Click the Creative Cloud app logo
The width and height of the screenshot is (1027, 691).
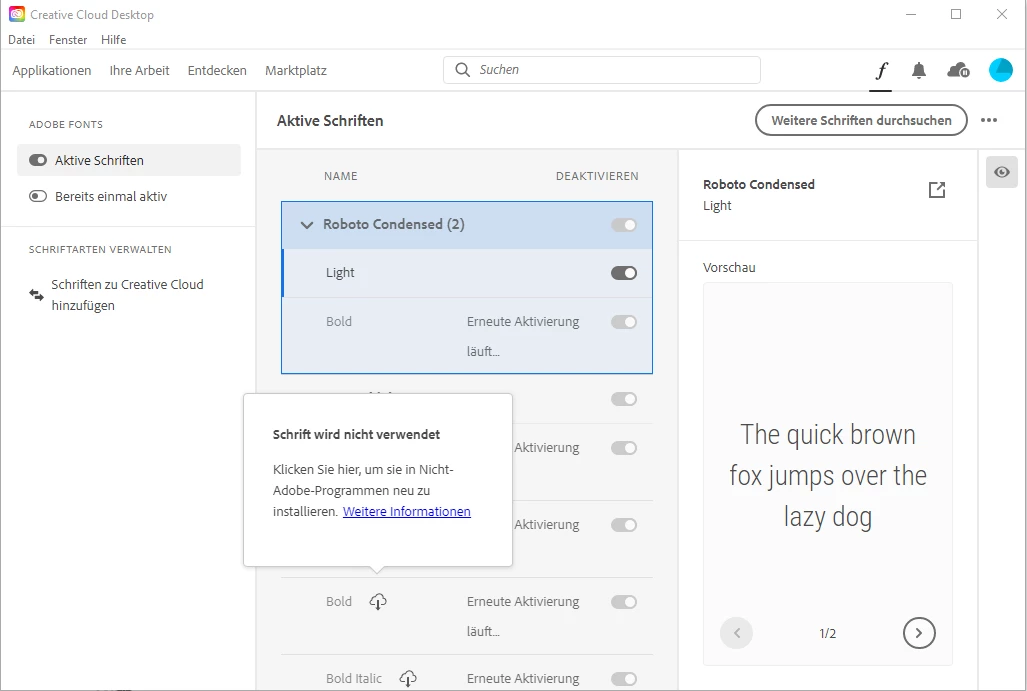(16, 14)
